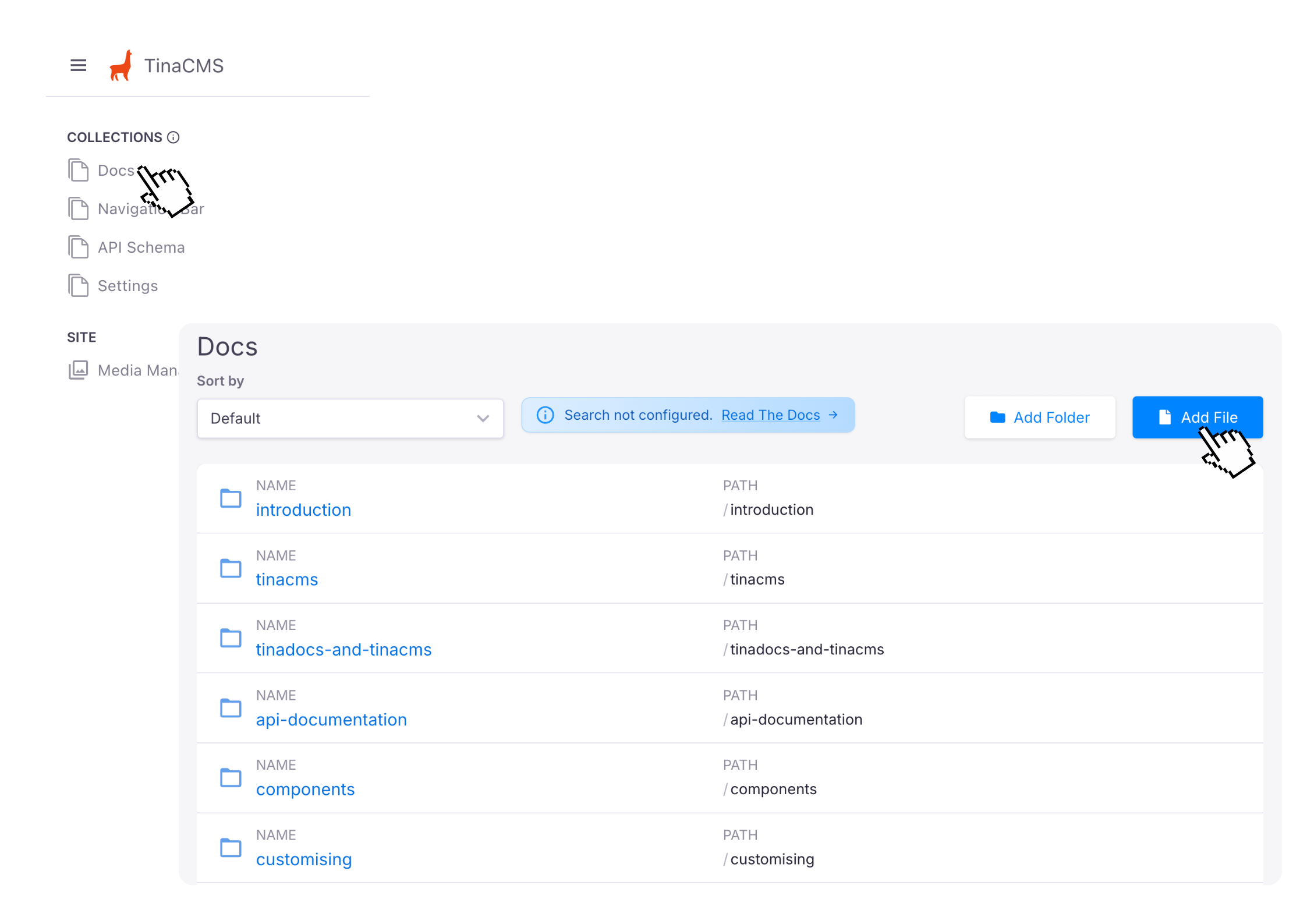Open the tinadocs-and-tinacms folder link

click(x=343, y=650)
